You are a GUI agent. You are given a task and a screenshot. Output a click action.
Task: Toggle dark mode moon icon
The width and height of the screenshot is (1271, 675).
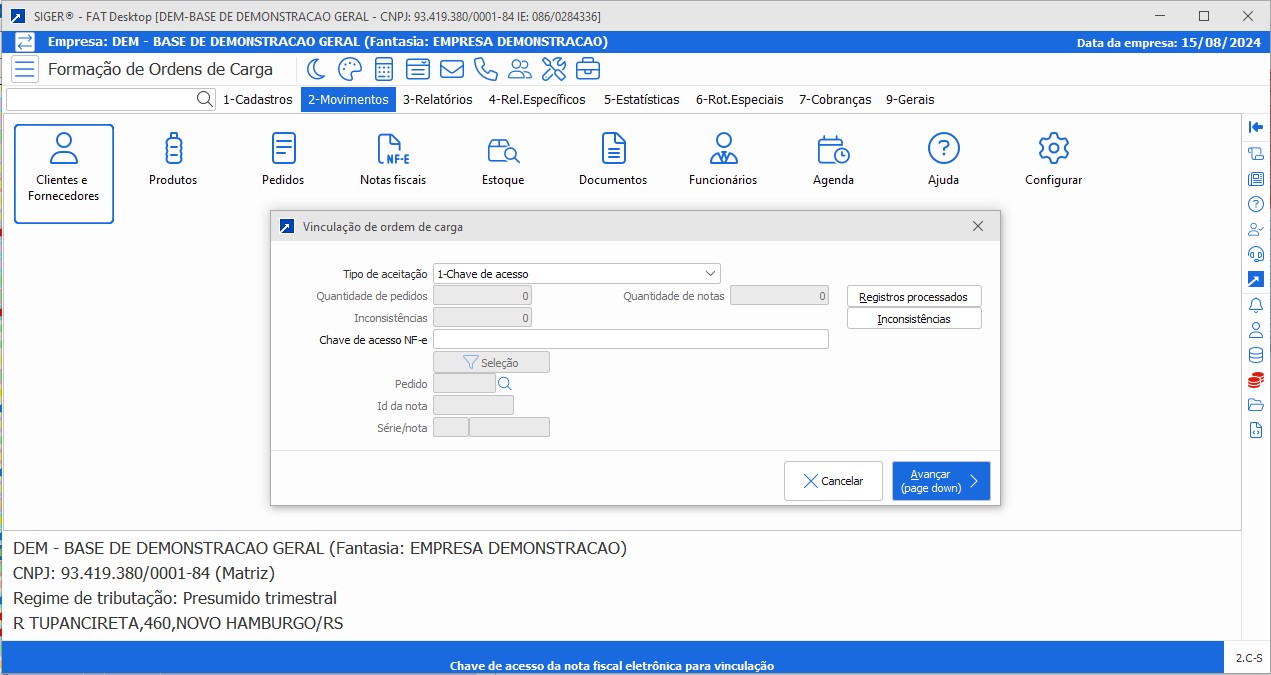point(316,69)
